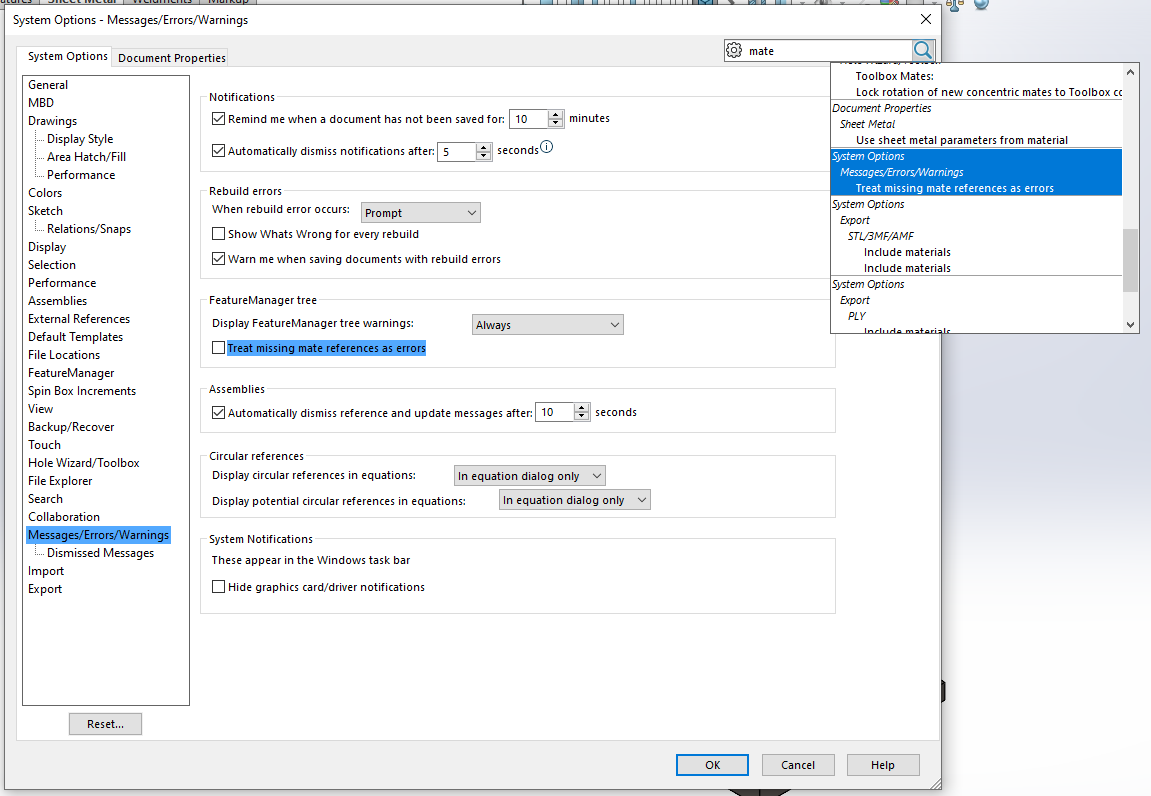Decrease the dismiss notifications seconds with down arrow
Viewport: 1151px width, 796px height.
484,157
